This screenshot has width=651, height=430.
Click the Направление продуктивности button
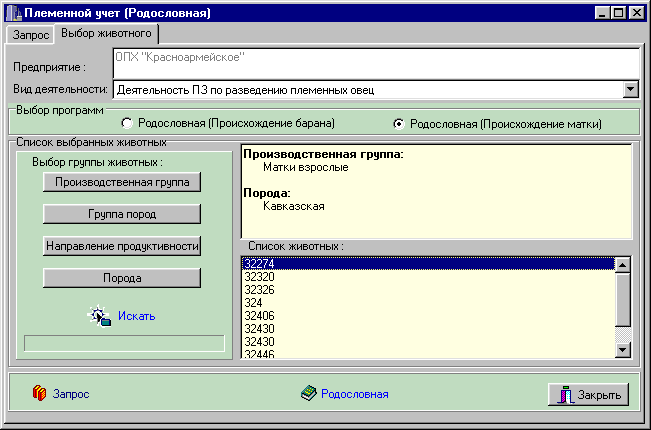pos(122,245)
